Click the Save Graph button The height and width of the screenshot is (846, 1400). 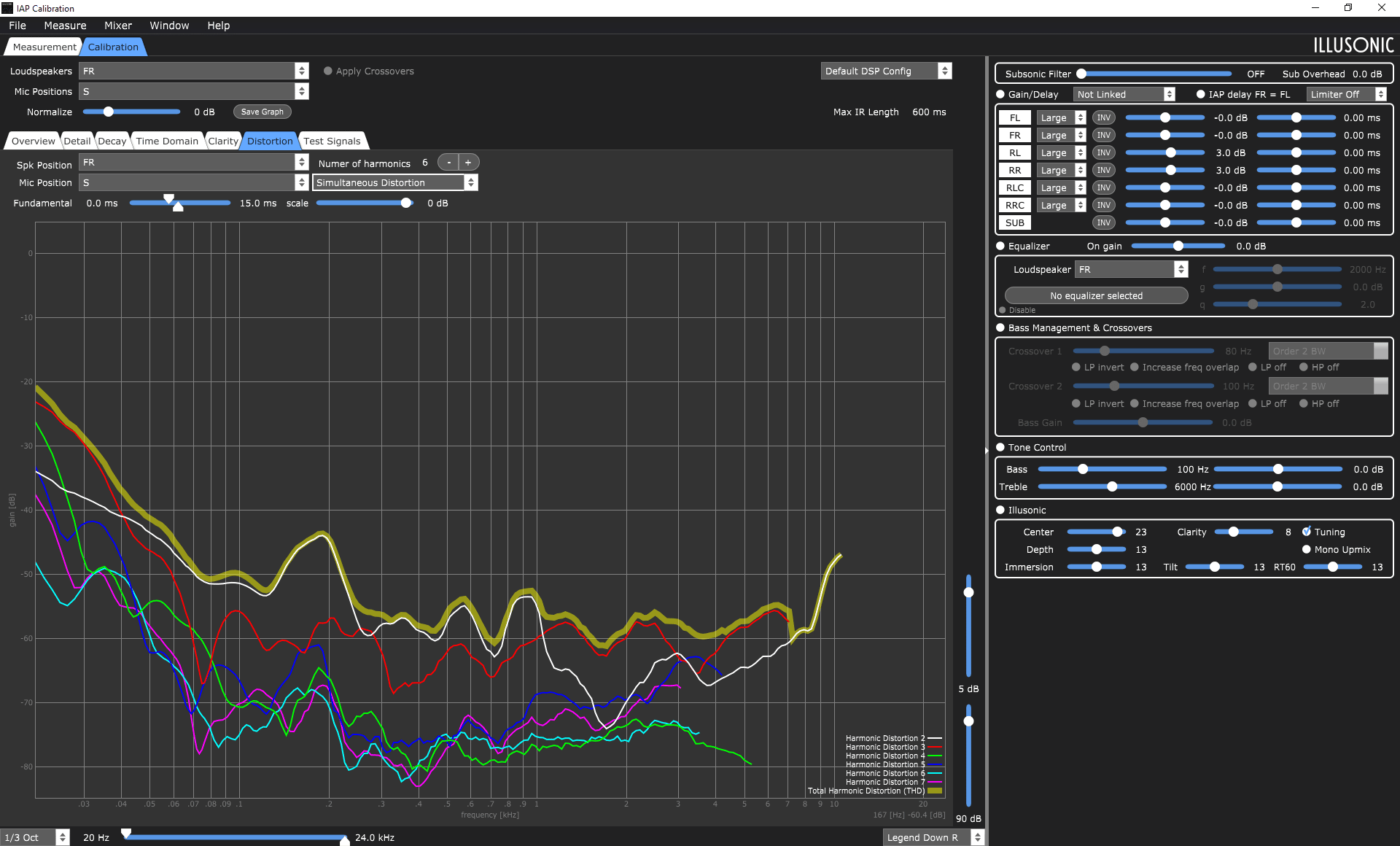pos(262,112)
